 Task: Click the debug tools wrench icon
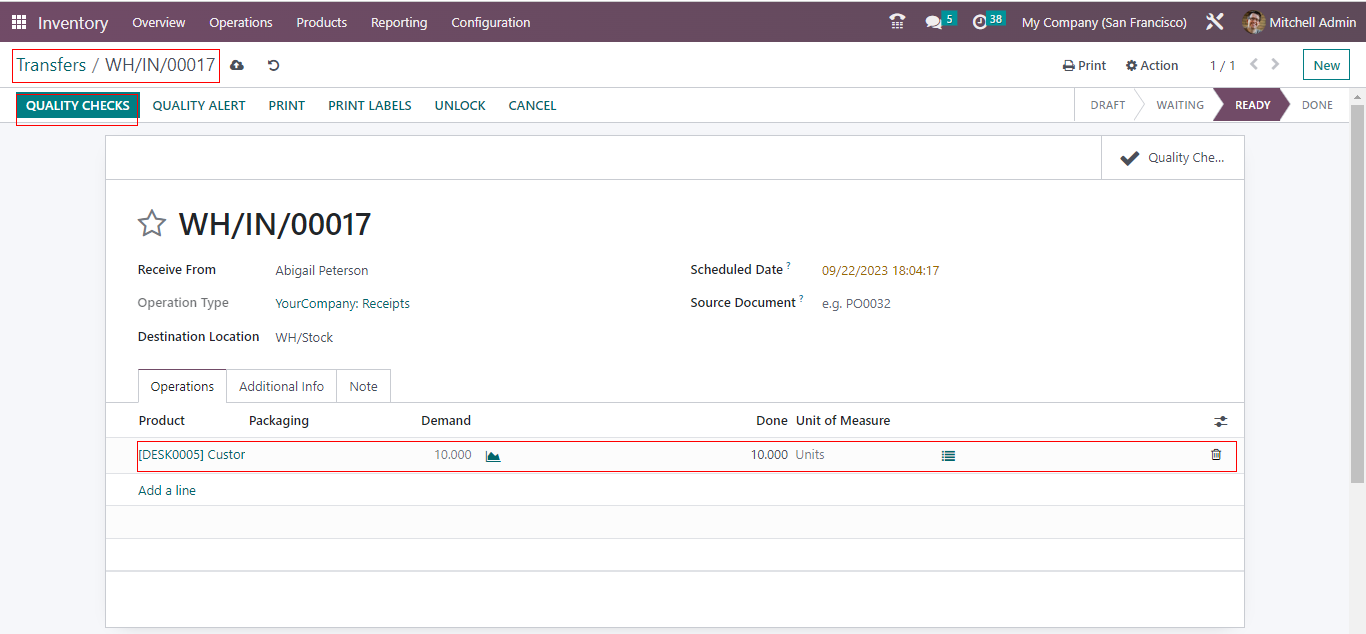pos(1215,22)
